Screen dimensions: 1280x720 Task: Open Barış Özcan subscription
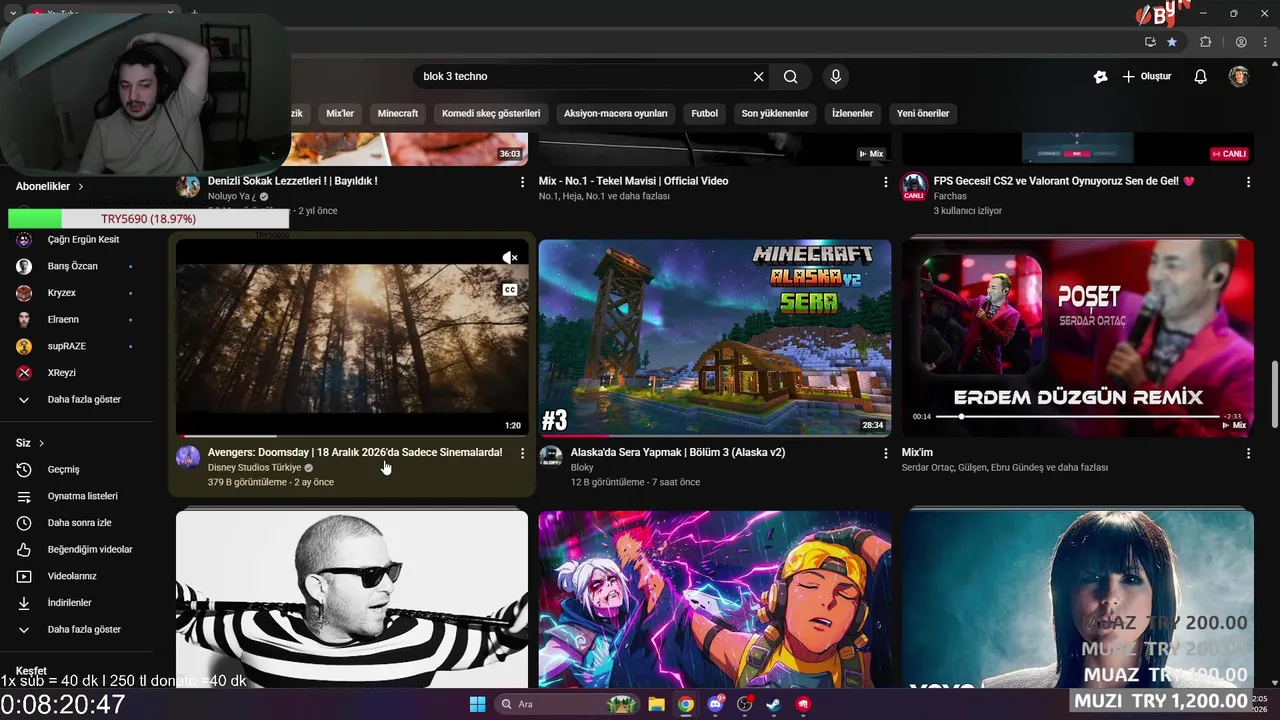point(76,266)
